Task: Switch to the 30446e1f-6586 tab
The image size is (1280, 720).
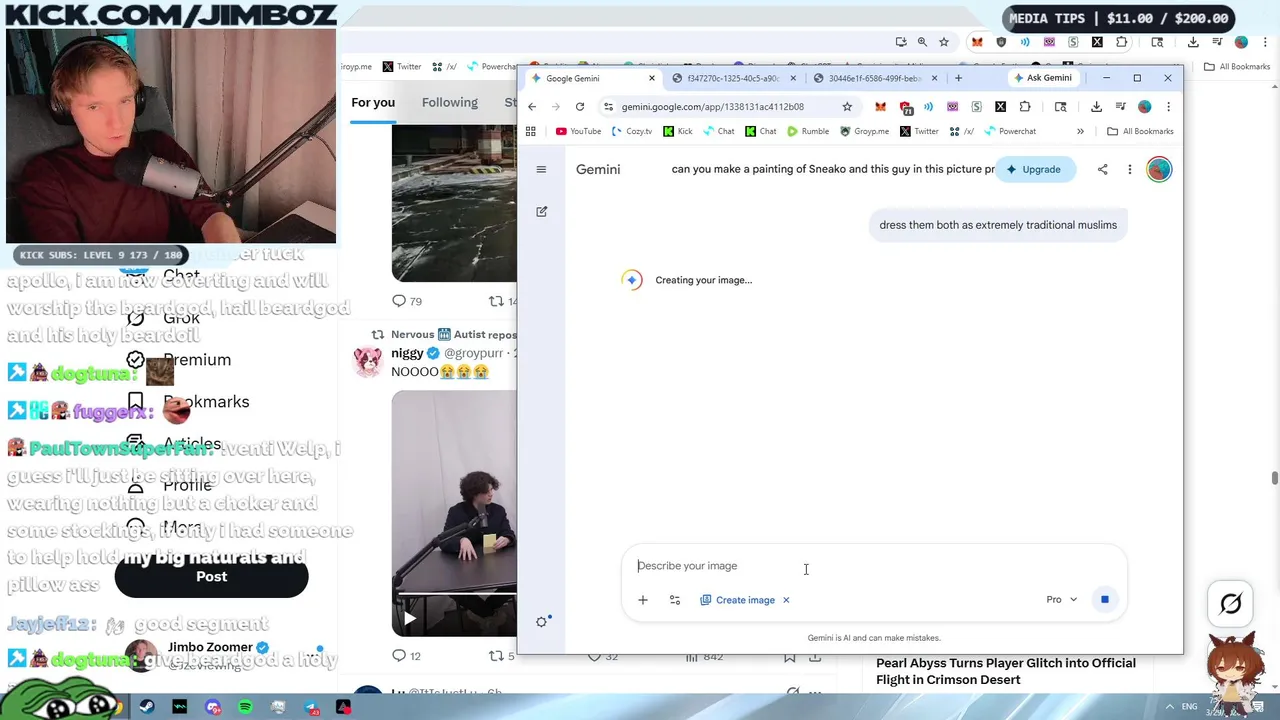Action: pyautogui.click(x=874, y=78)
